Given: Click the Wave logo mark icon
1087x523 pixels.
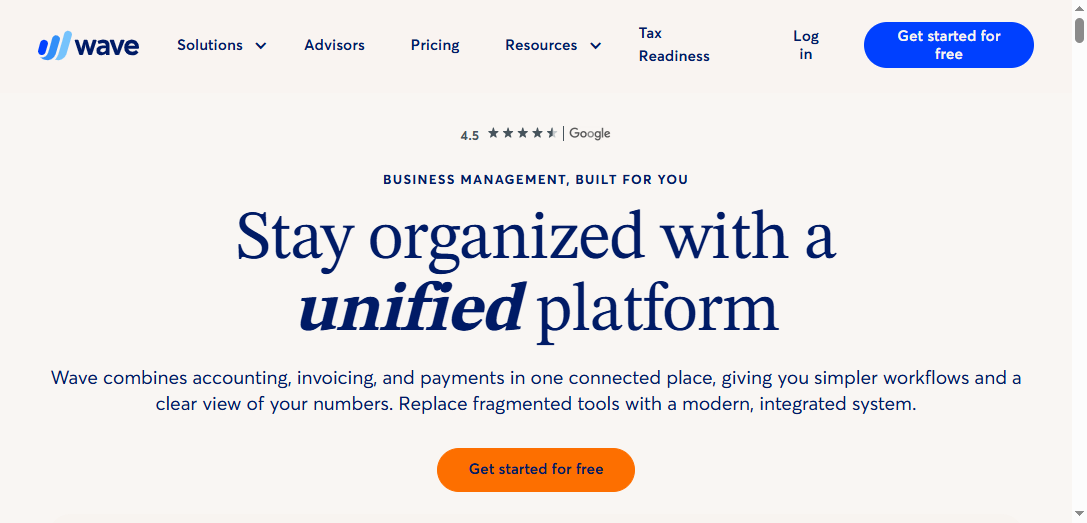Looking at the screenshot, I should click(53, 46).
